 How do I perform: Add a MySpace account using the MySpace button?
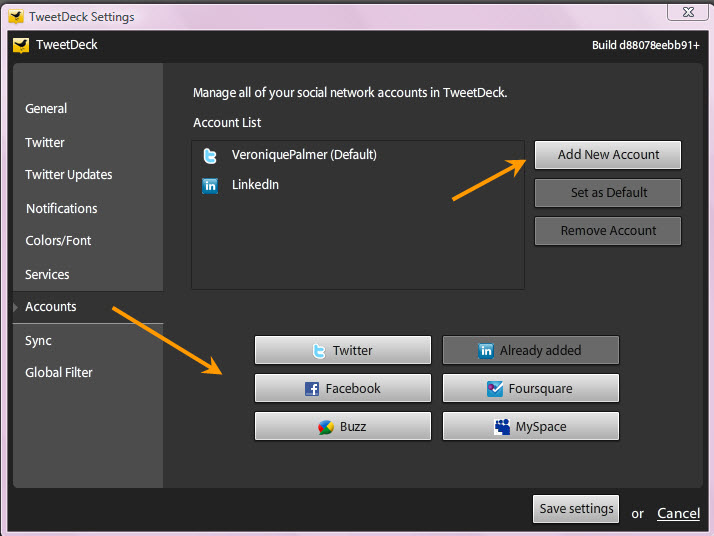click(x=531, y=426)
